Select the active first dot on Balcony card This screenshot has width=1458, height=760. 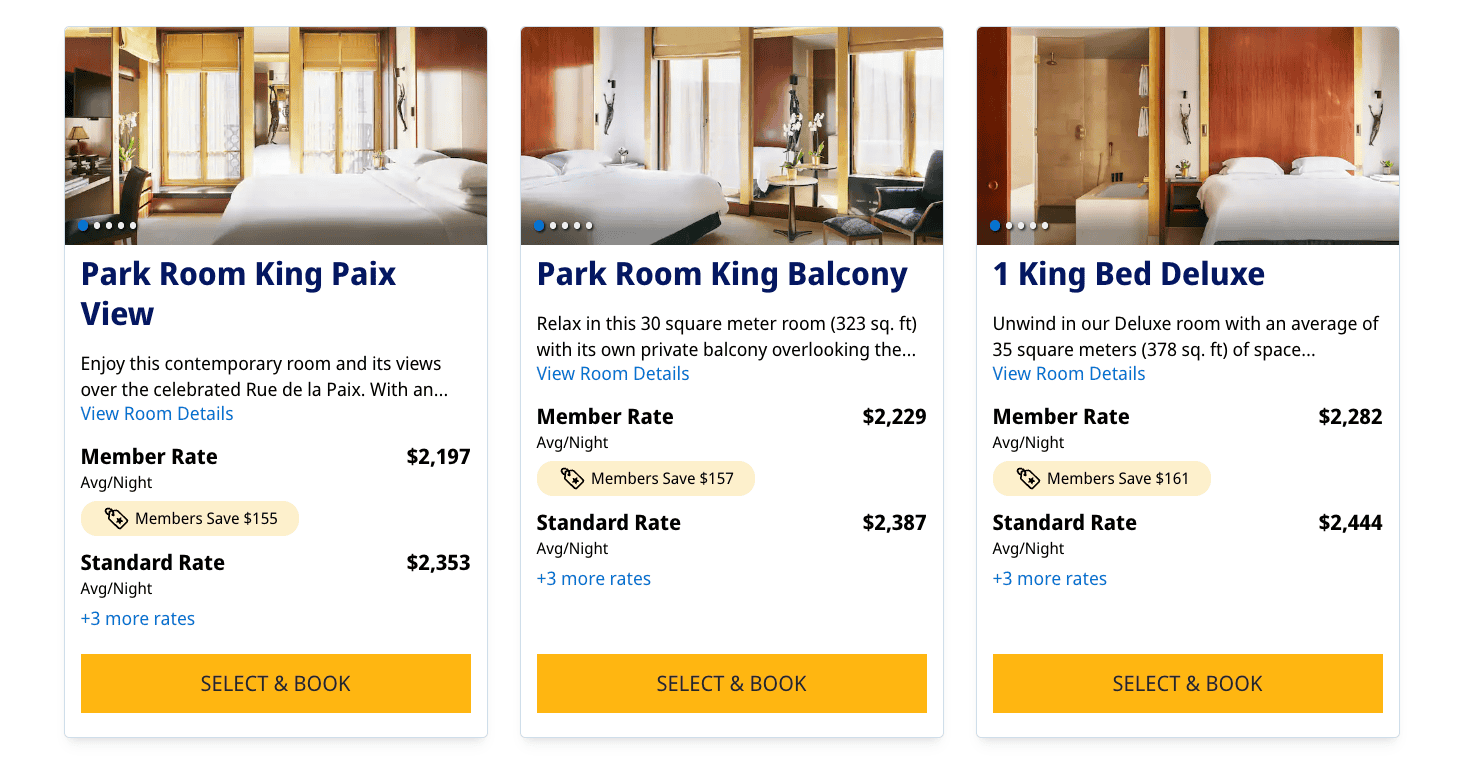tap(538, 225)
